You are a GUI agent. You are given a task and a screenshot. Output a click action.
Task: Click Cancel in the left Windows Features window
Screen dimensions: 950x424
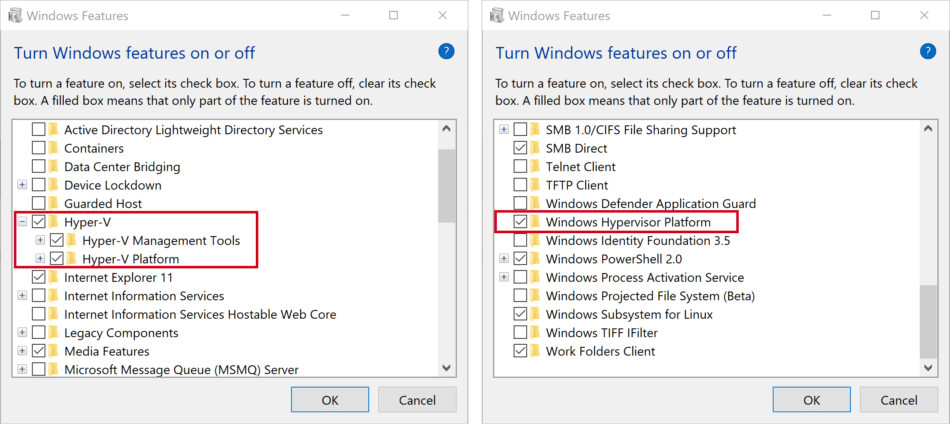(x=417, y=400)
